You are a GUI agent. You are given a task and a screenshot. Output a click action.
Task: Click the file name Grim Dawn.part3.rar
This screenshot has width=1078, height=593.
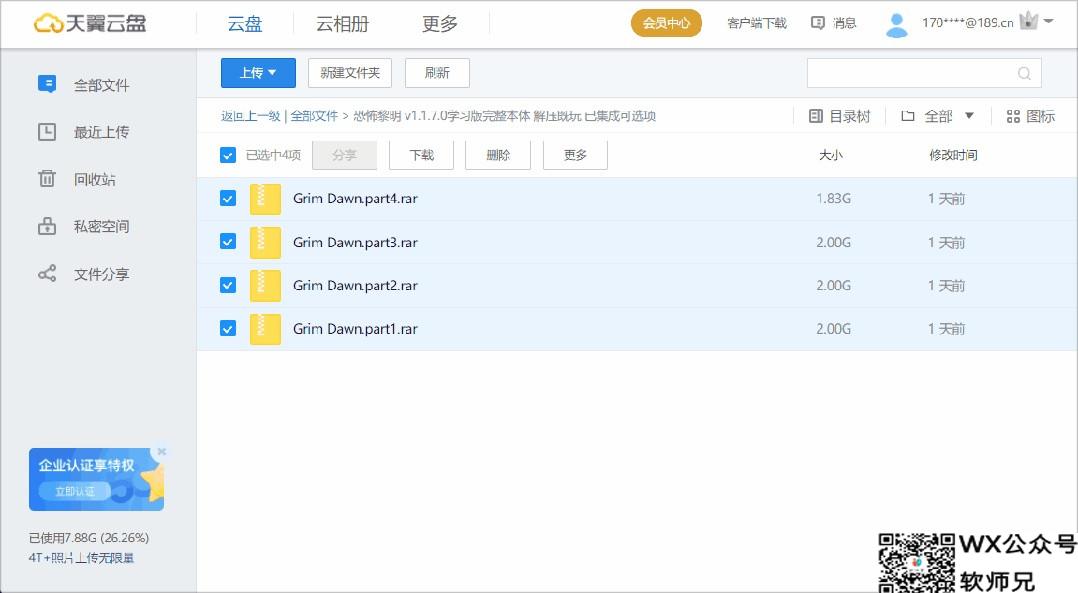pos(355,242)
